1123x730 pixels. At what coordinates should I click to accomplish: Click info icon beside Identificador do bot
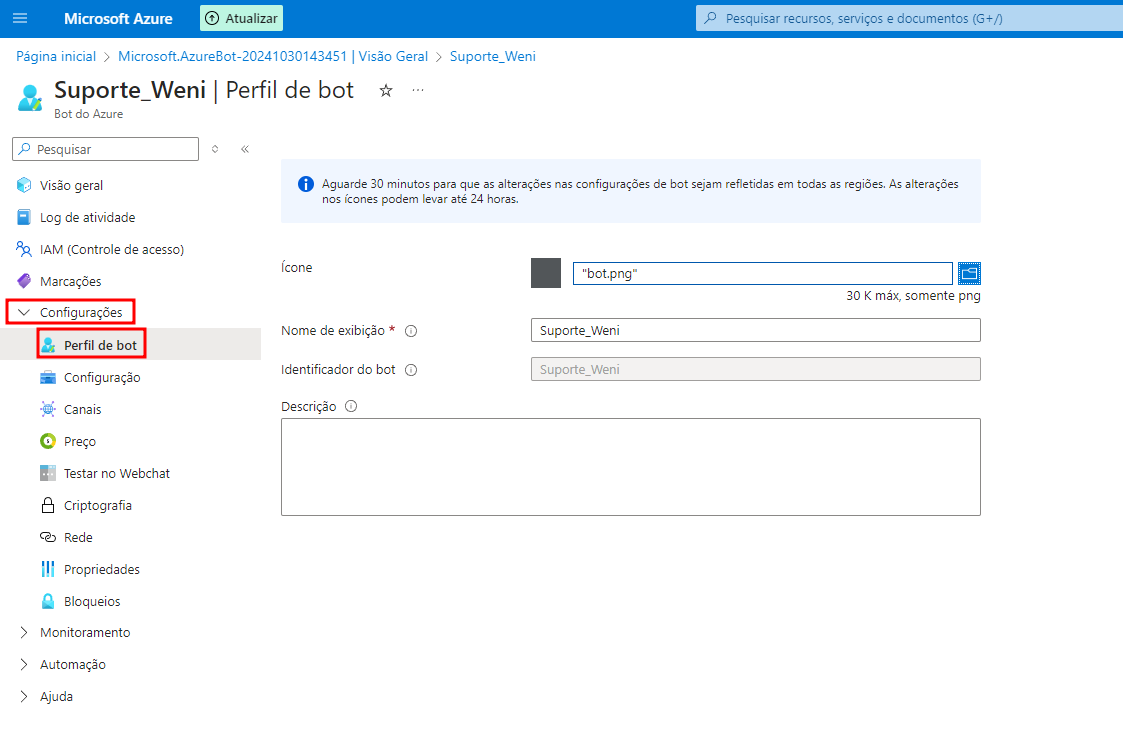[411, 370]
